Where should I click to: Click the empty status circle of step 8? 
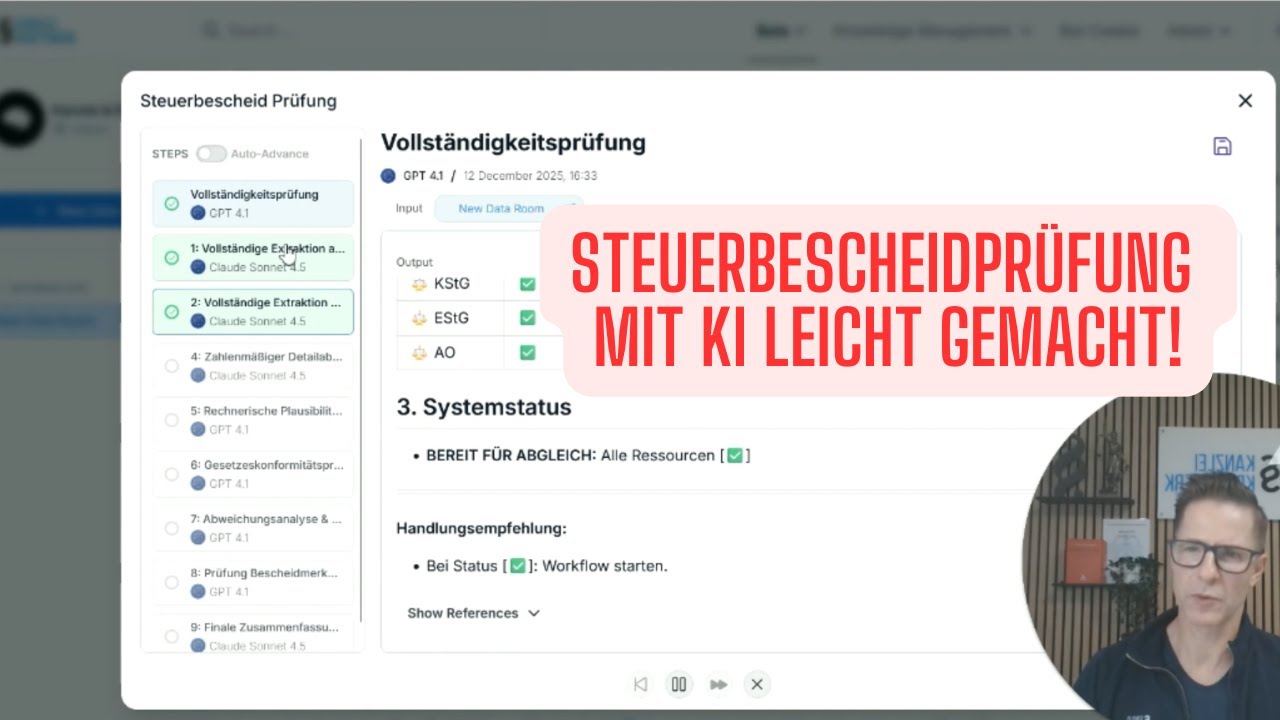pos(171,582)
